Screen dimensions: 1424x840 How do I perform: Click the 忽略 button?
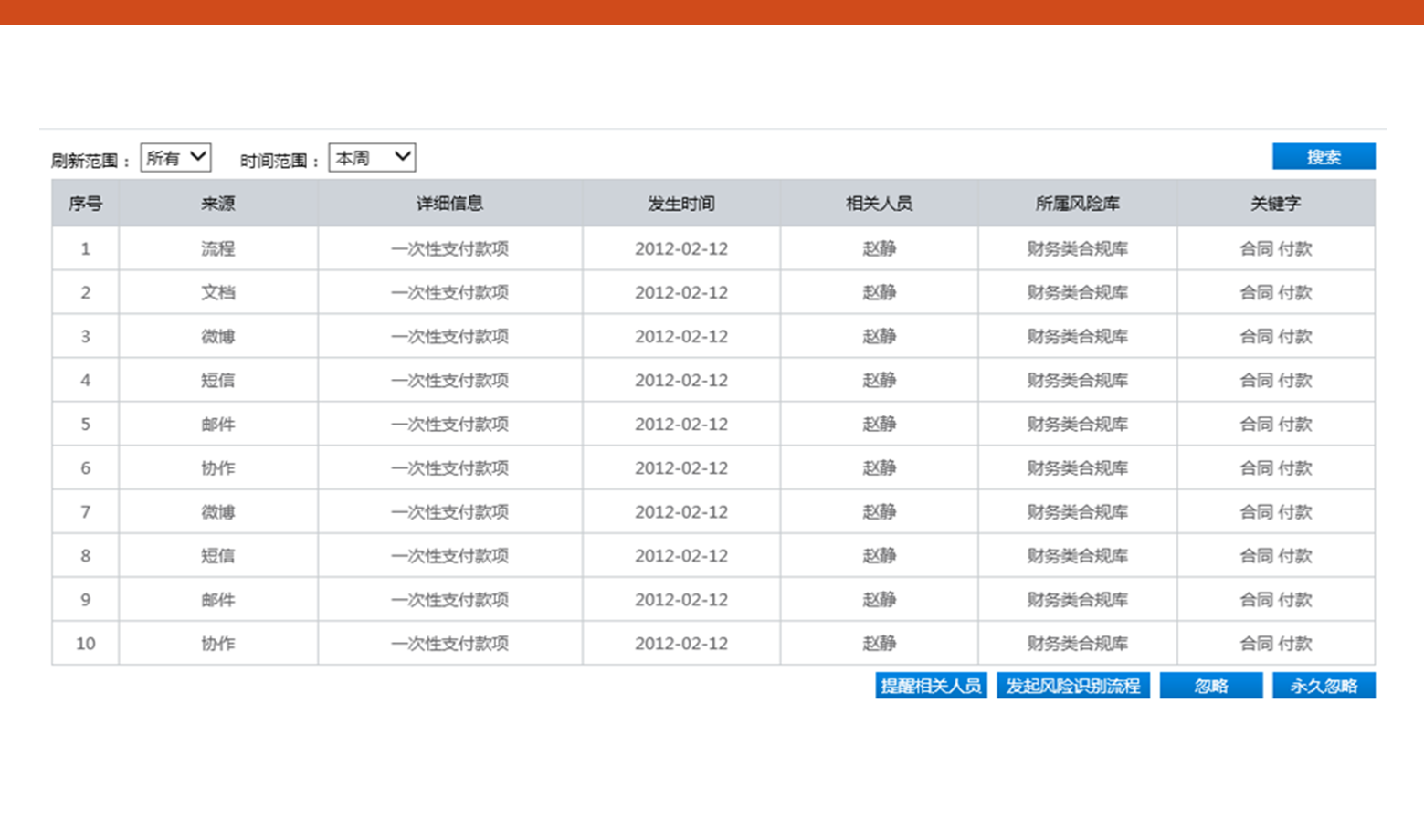(x=1210, y=686)
